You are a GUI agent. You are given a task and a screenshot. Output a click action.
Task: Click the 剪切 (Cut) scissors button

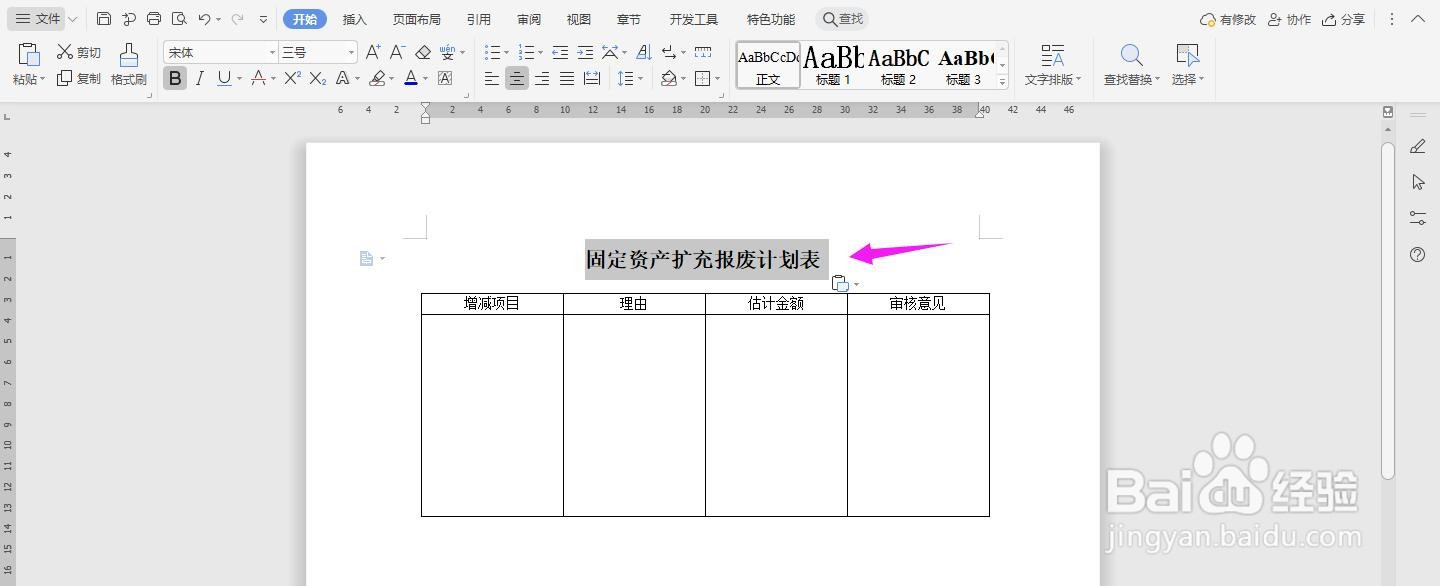[x=78, y=52]
